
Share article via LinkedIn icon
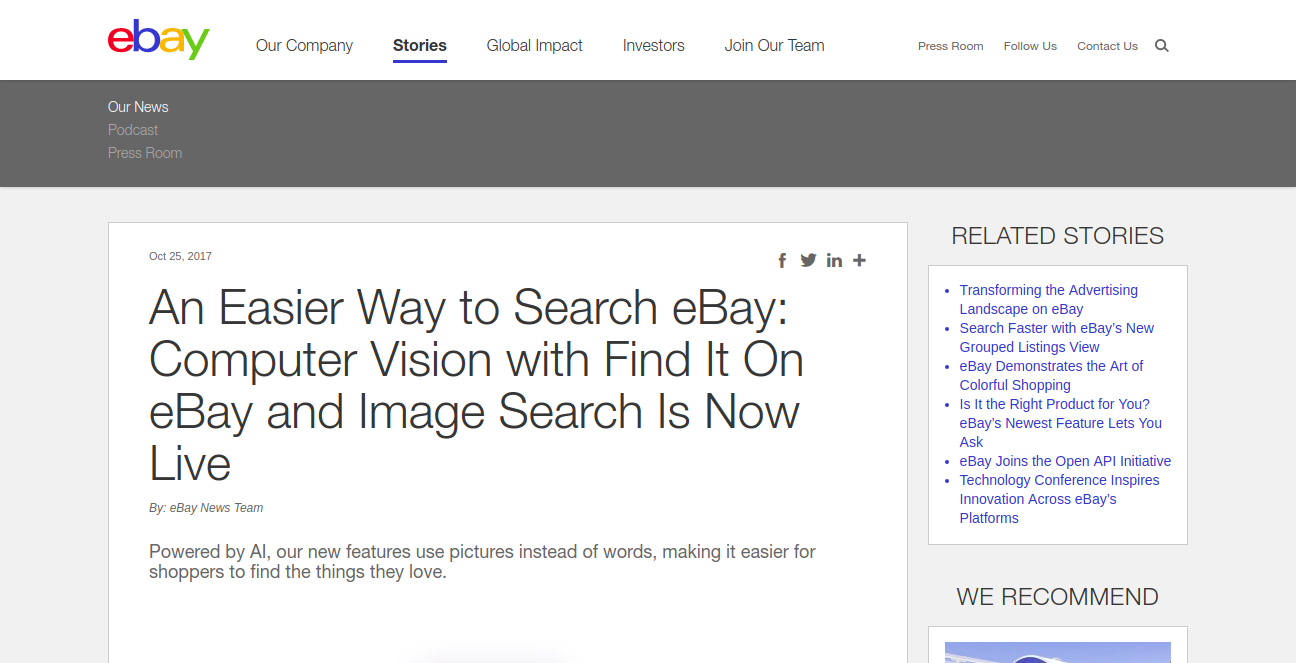pyautogui.click(x=834, y=260)
